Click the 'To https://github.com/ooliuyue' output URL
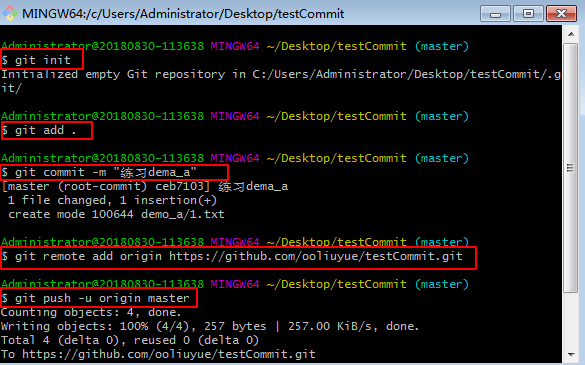The width and height of the screenshot is (585, 365). coord(158,354)
